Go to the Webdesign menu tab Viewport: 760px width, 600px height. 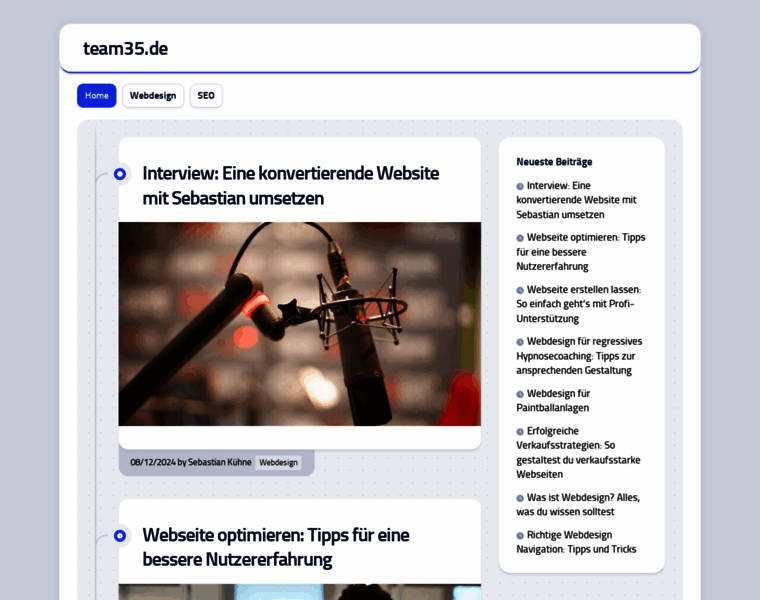[x=153, y=96]
